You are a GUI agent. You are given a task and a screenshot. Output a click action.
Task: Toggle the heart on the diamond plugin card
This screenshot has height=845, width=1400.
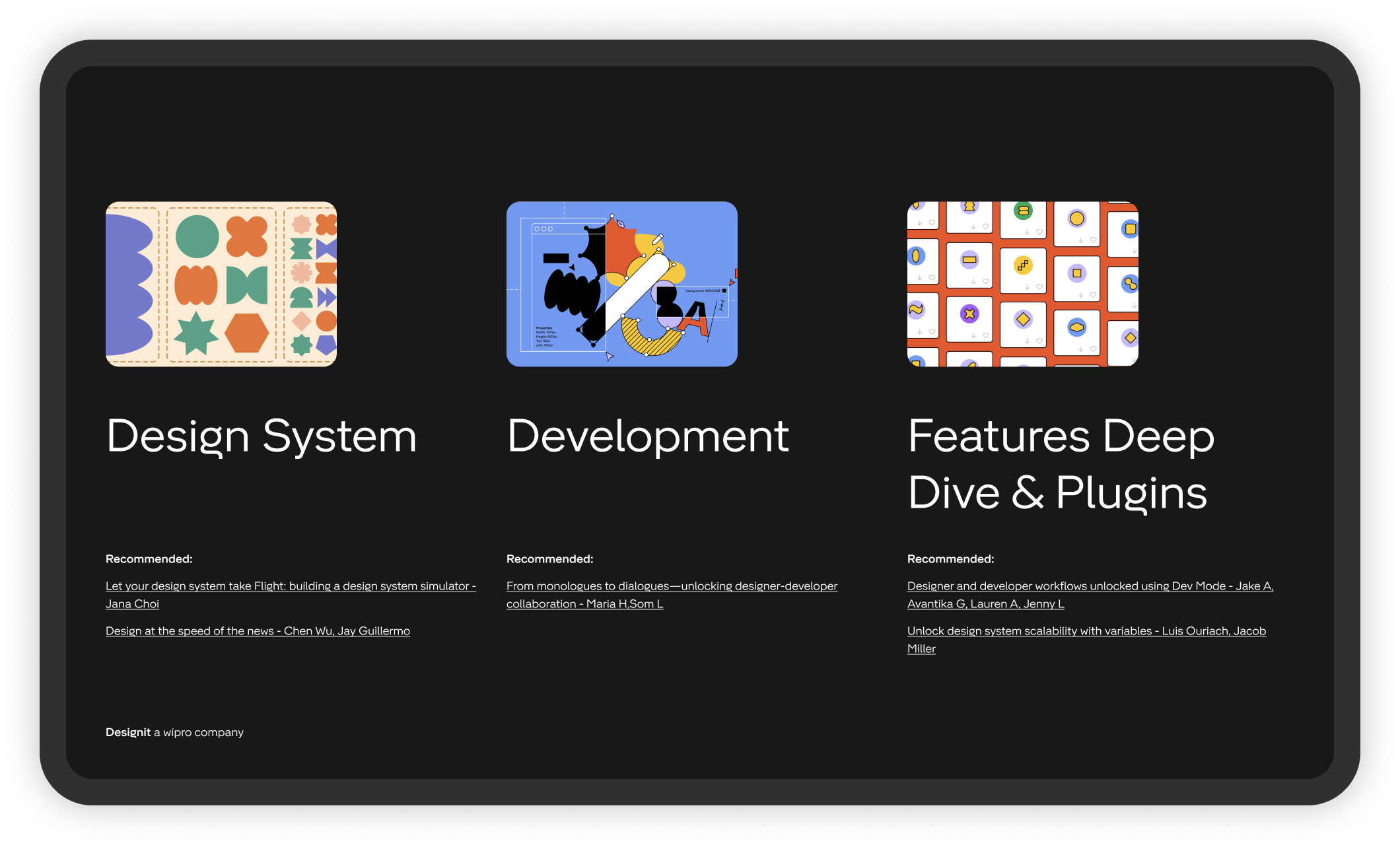point(1039,341)
